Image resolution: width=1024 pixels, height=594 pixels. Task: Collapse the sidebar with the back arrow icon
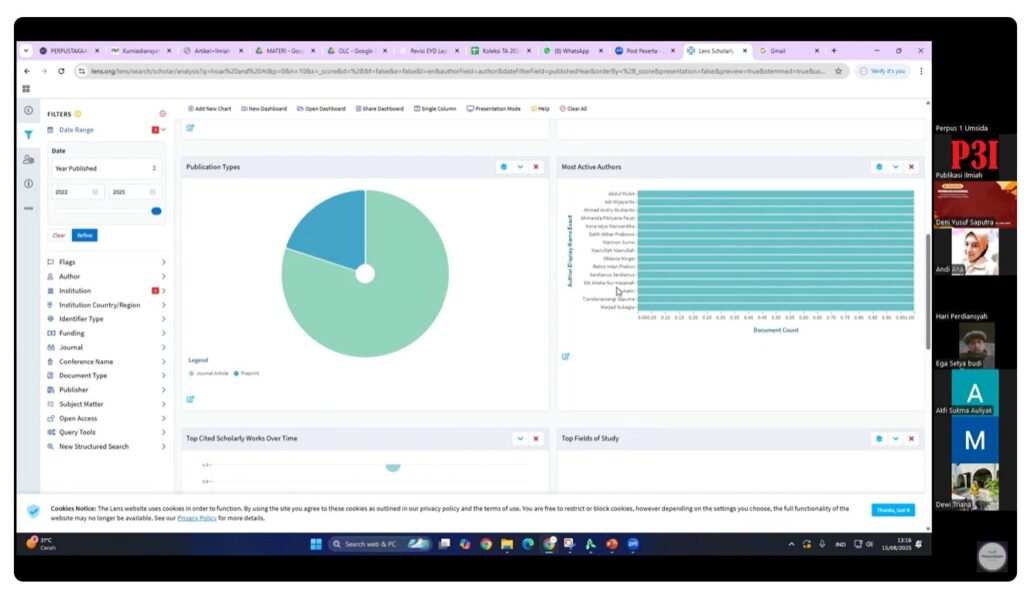point(28,110)
